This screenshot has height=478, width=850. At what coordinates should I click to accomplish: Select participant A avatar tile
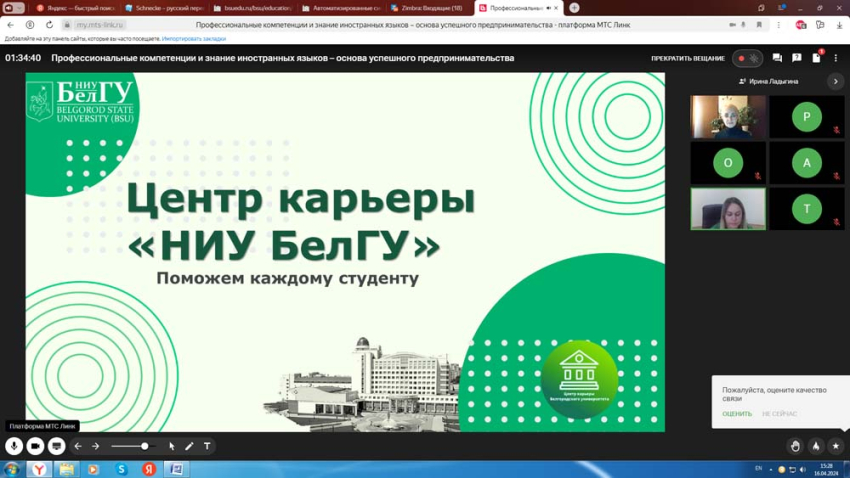point(807,163)
